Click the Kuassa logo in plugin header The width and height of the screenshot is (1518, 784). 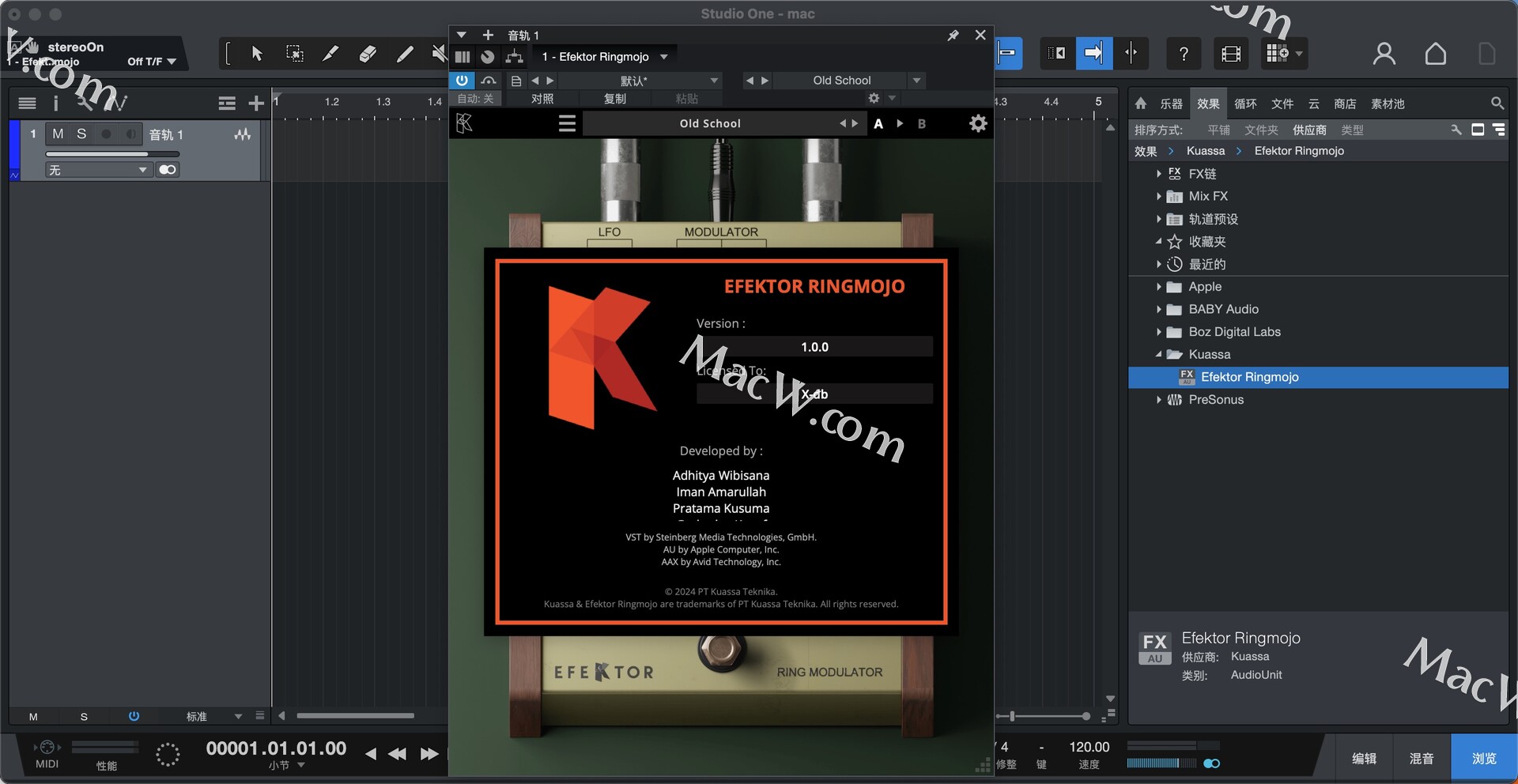tap(465, 123)
